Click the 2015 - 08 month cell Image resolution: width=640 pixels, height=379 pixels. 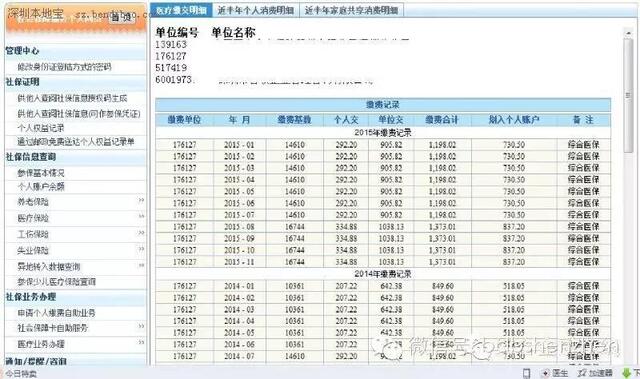pos(239,227)
